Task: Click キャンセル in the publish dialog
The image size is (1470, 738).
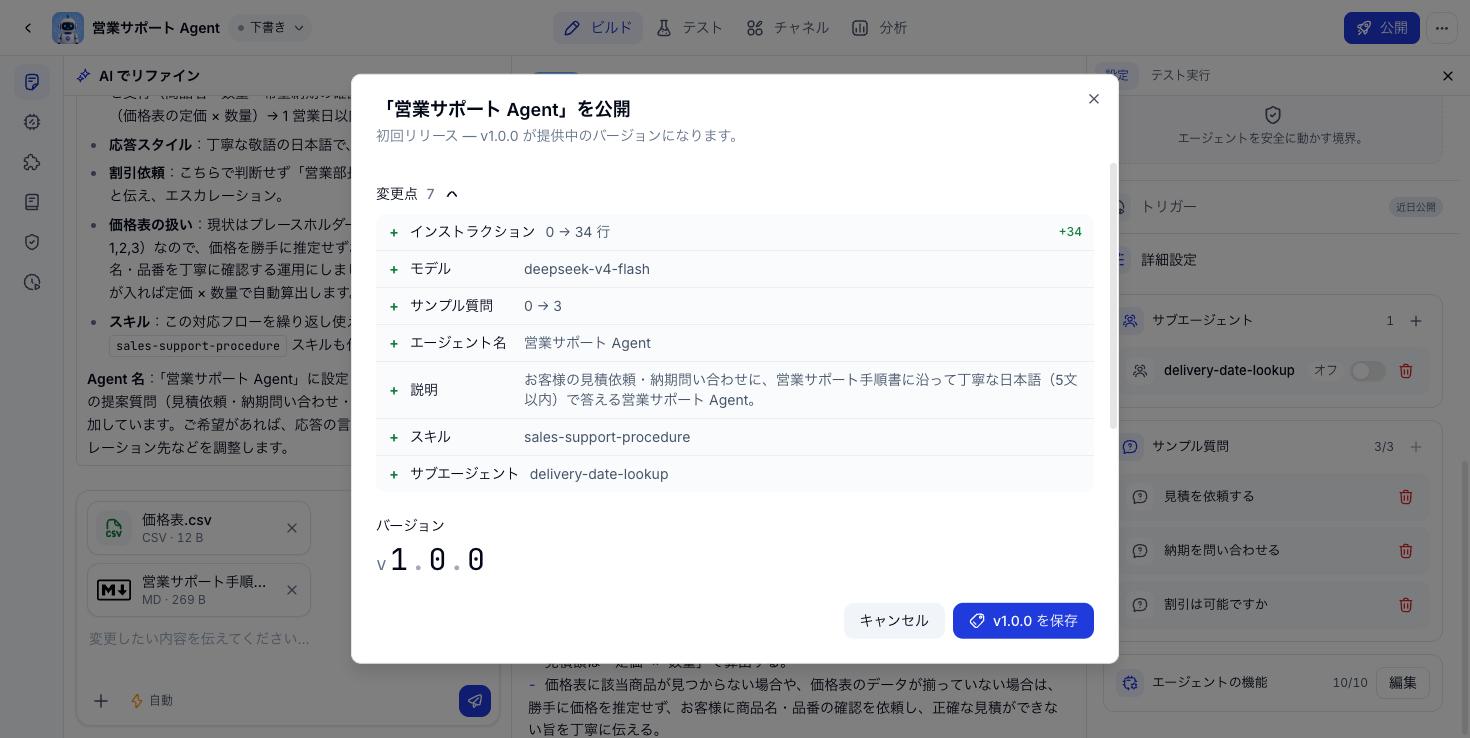Action: (894, 621)
